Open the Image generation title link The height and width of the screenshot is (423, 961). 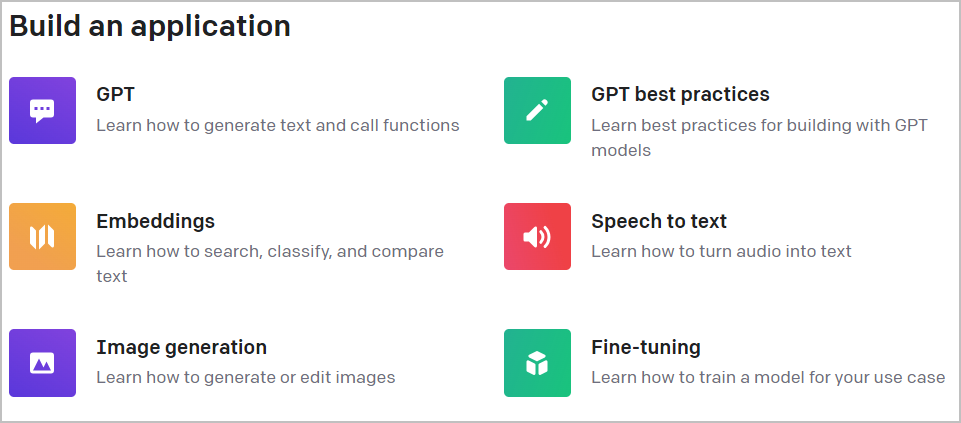click(181, 347)
